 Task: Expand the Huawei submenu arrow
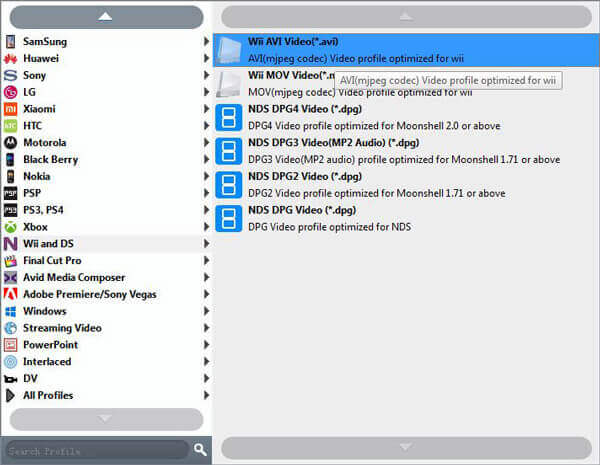point(206,58)
